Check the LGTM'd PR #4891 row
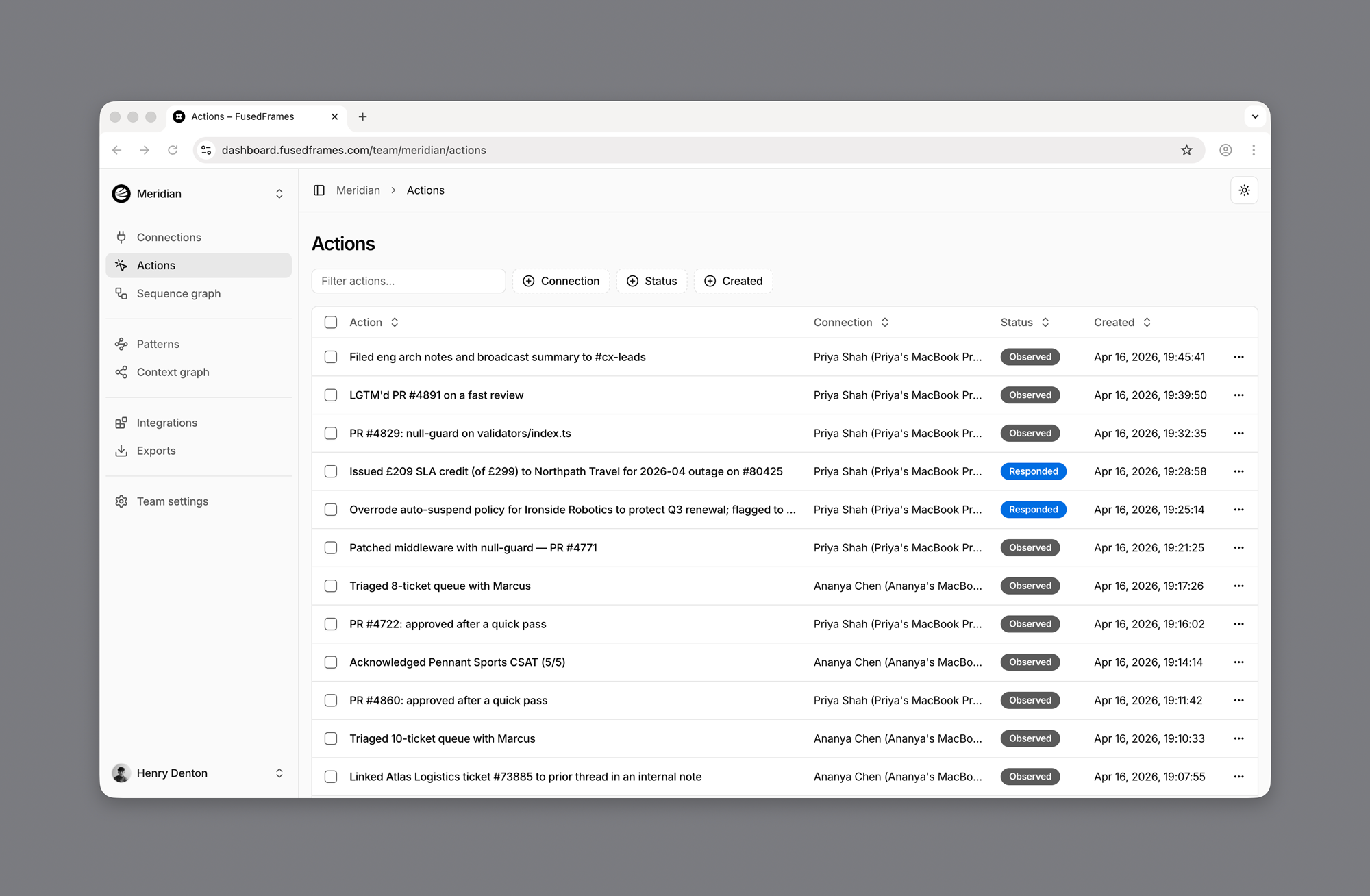The image size is (1370, 896). click(x=331, y=395)
